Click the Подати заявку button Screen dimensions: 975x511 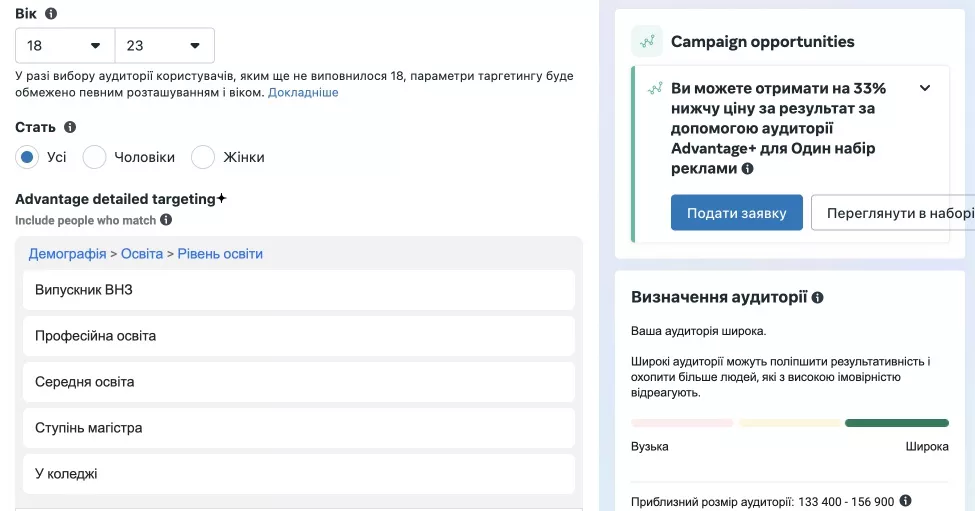(737, 213)
